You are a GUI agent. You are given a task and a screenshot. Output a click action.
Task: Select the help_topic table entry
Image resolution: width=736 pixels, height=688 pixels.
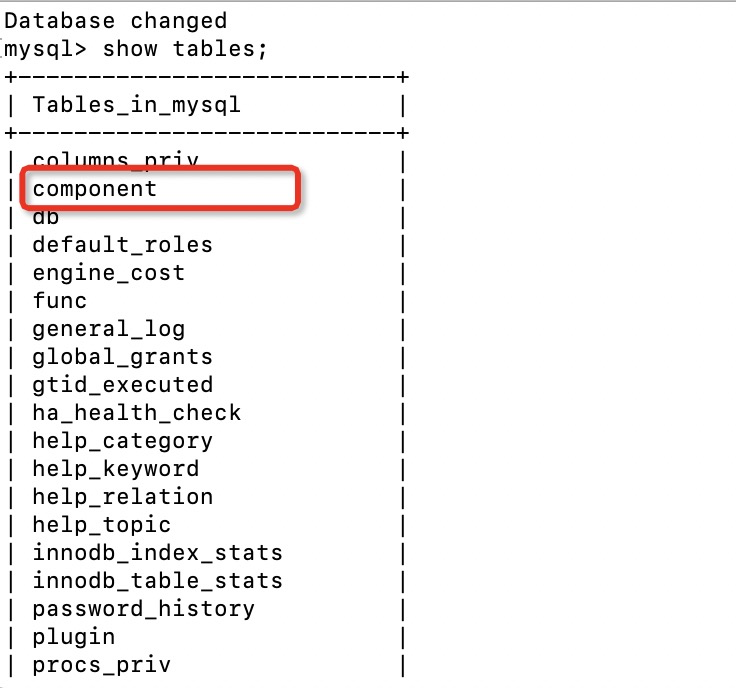tap(101, 524)
